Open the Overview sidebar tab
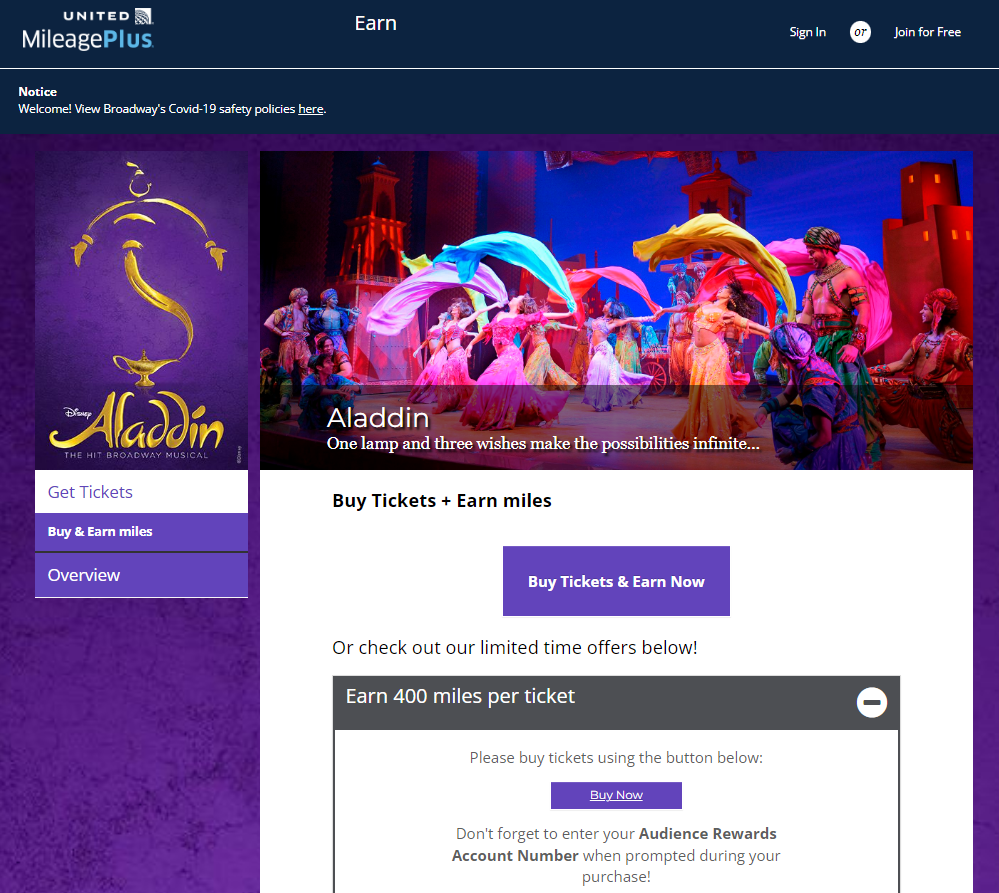This screenshot has width=999, height=893. [x=141, y=575]
